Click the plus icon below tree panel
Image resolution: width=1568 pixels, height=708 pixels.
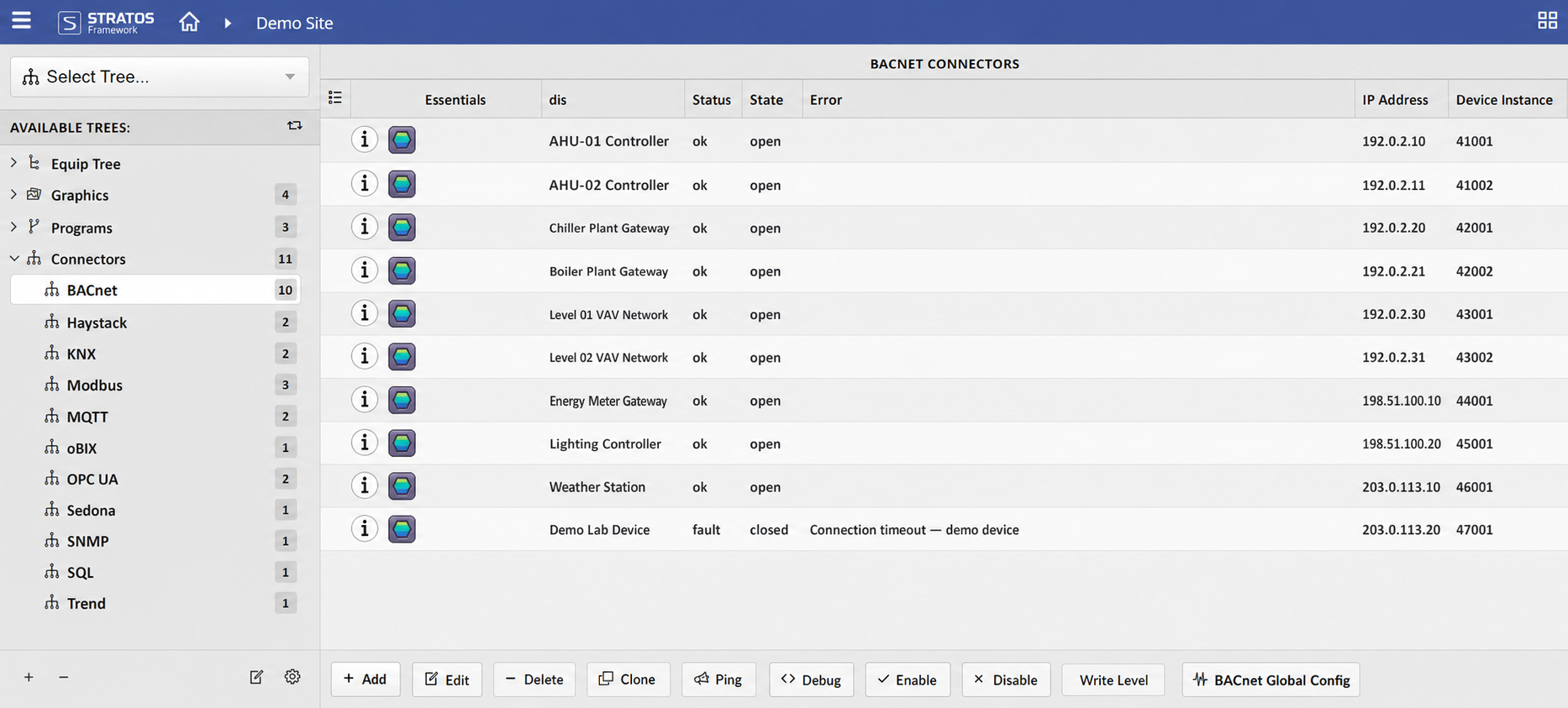pos(29,677)
